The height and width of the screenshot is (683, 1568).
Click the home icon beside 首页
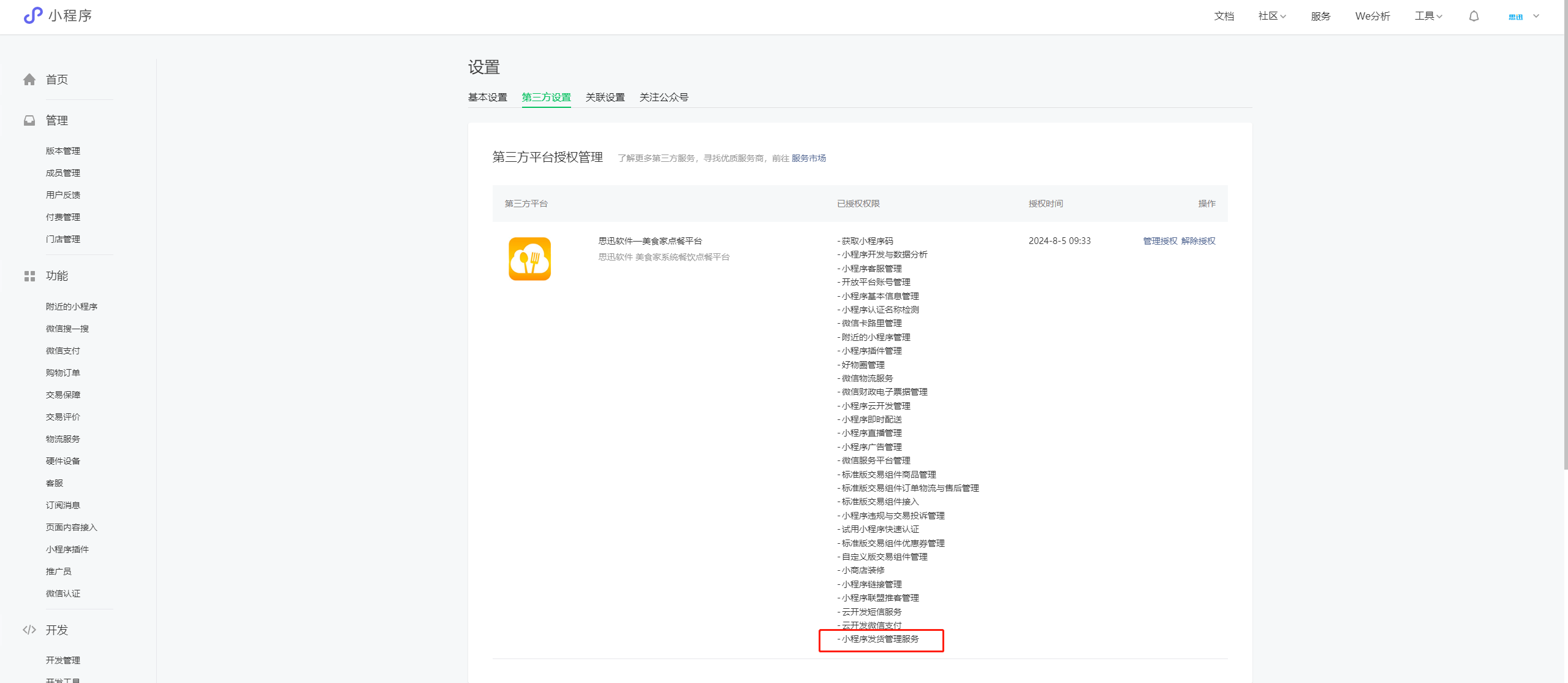click(x=29, y=80)
